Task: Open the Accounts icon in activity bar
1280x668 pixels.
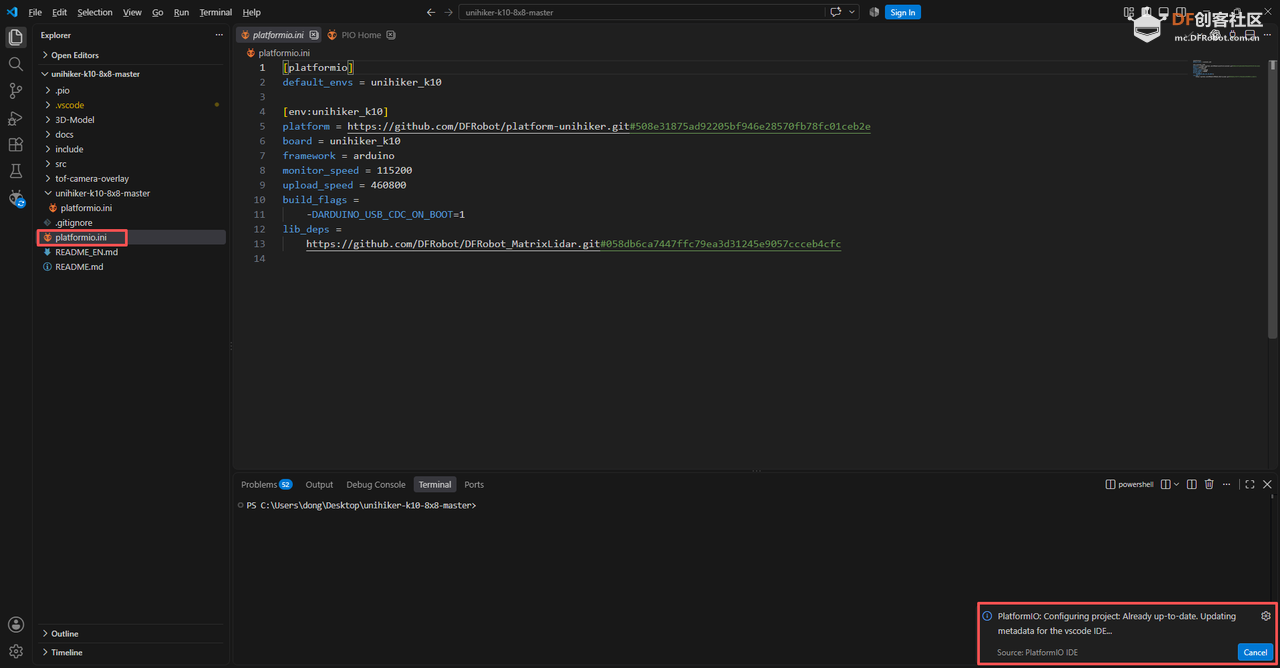Action: coord(16,625)
